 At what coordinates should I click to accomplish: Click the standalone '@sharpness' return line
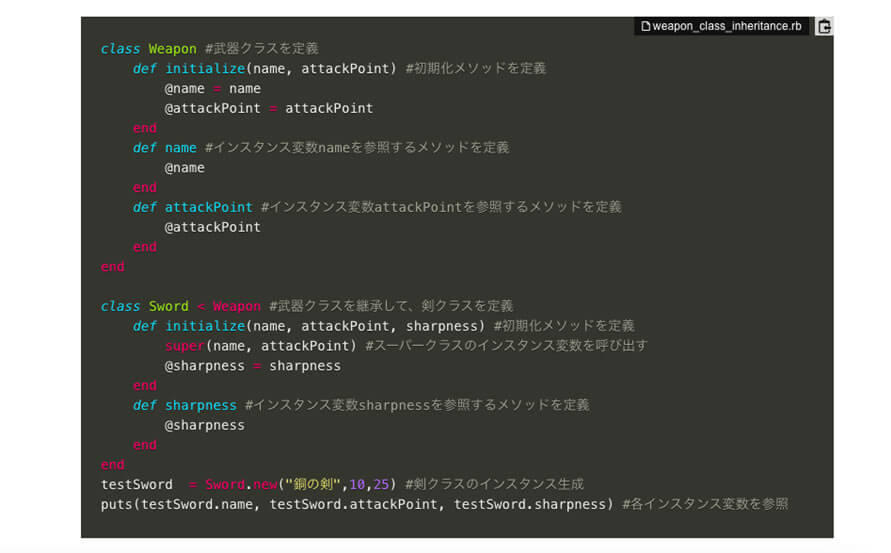(x=205, y=426)
